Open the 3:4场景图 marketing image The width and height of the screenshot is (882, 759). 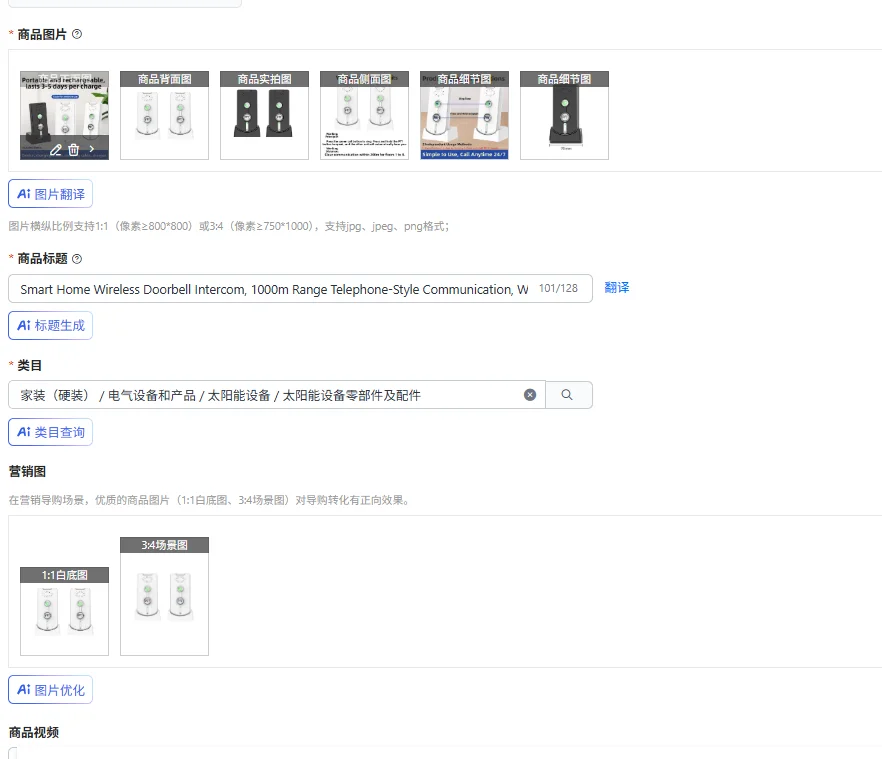coord(164,596)
